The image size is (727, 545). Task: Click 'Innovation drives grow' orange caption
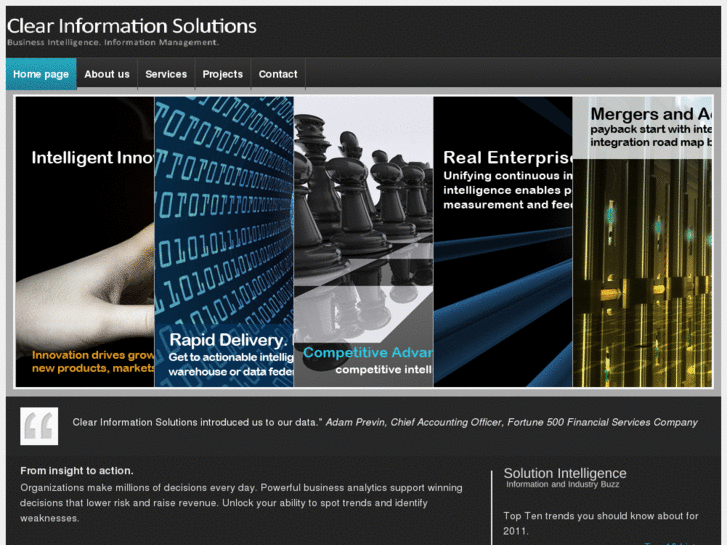[x=93, y=355]
